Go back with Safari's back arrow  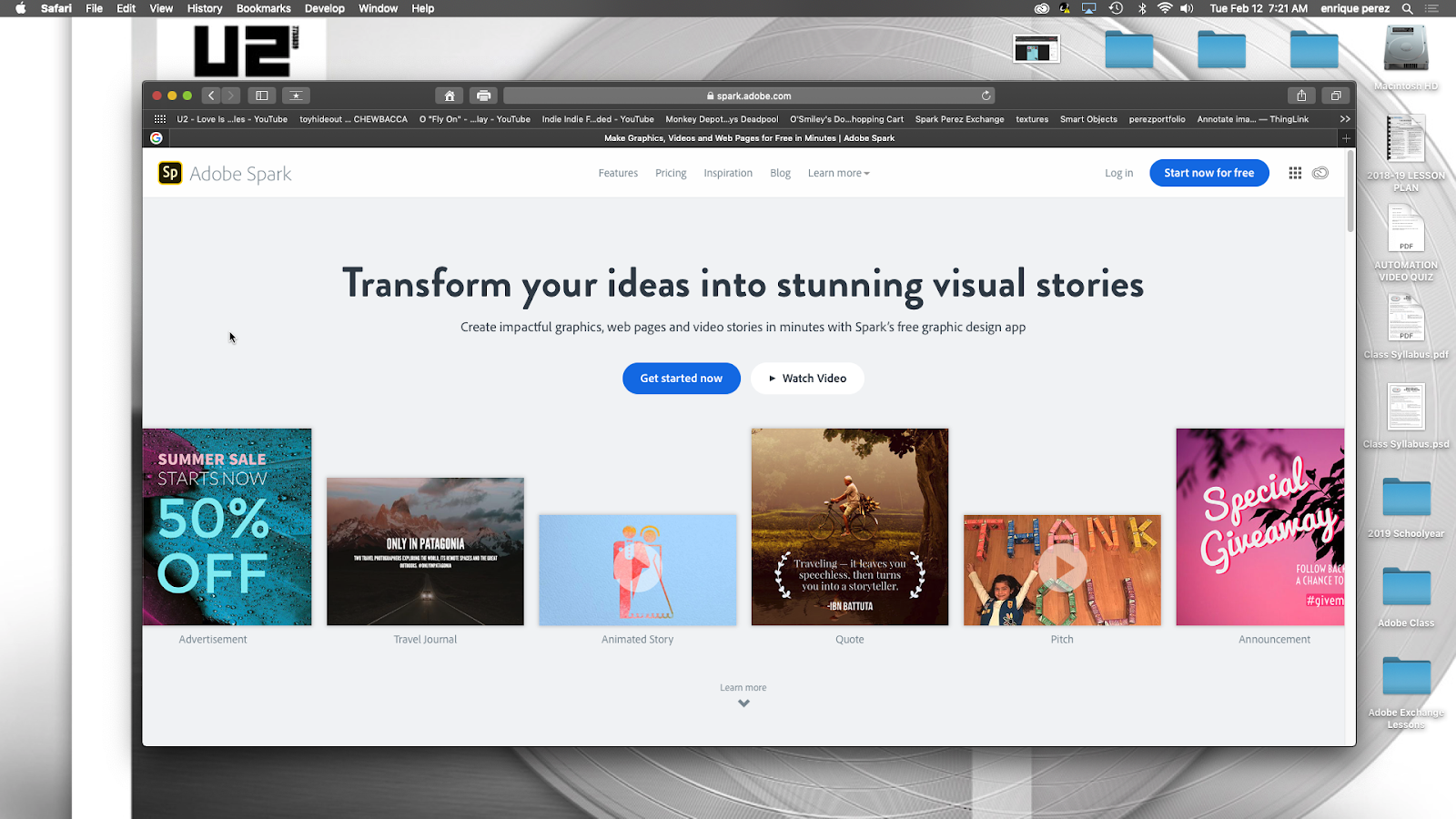[211, 96]
